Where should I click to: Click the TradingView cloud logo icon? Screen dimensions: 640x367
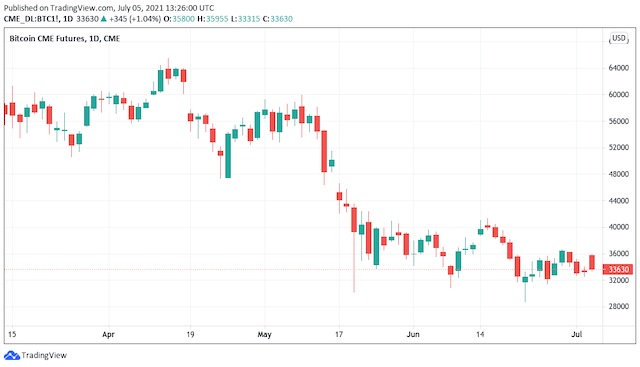click(12, 356)
